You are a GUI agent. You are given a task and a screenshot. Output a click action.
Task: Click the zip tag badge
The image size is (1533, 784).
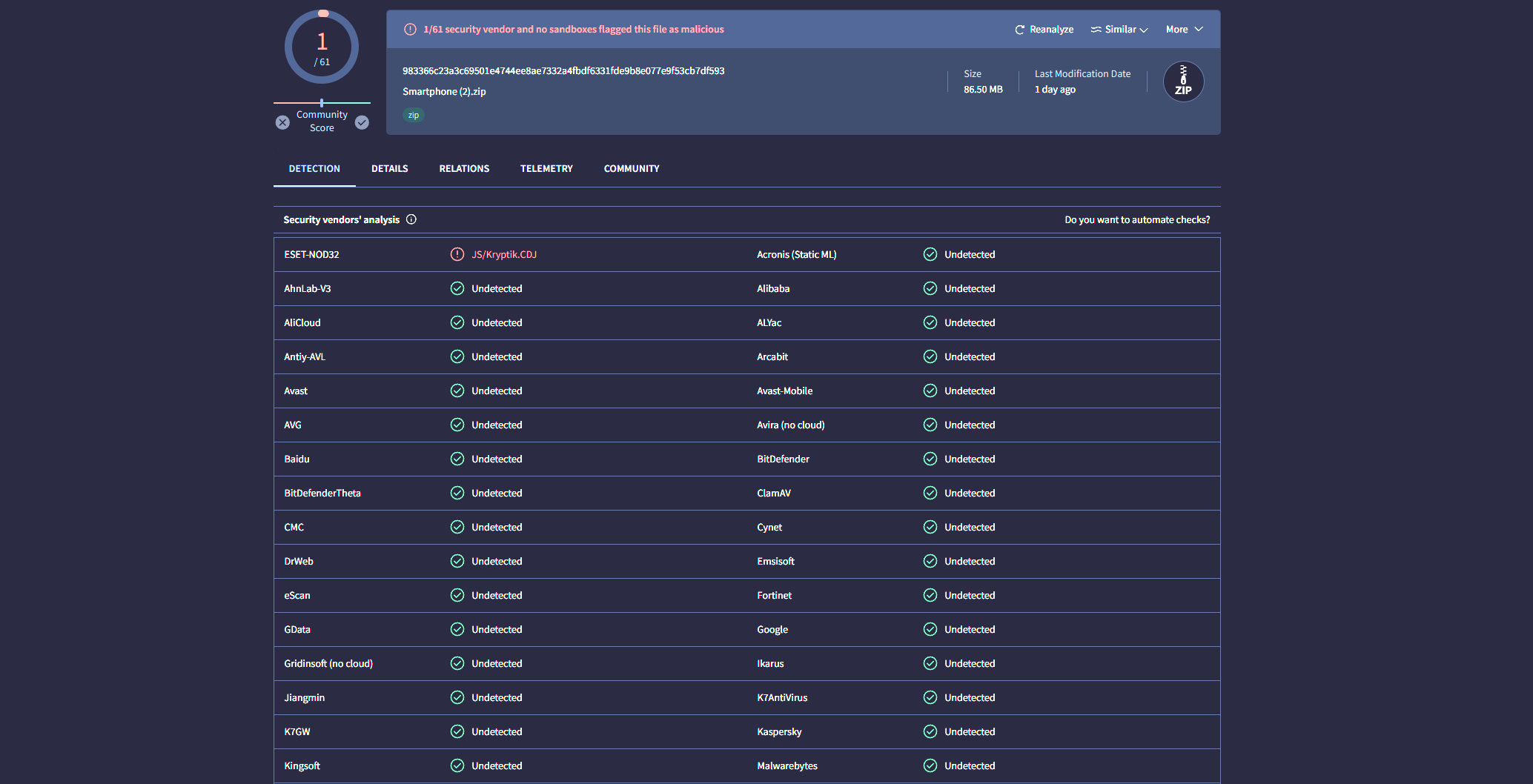[414, 115]
